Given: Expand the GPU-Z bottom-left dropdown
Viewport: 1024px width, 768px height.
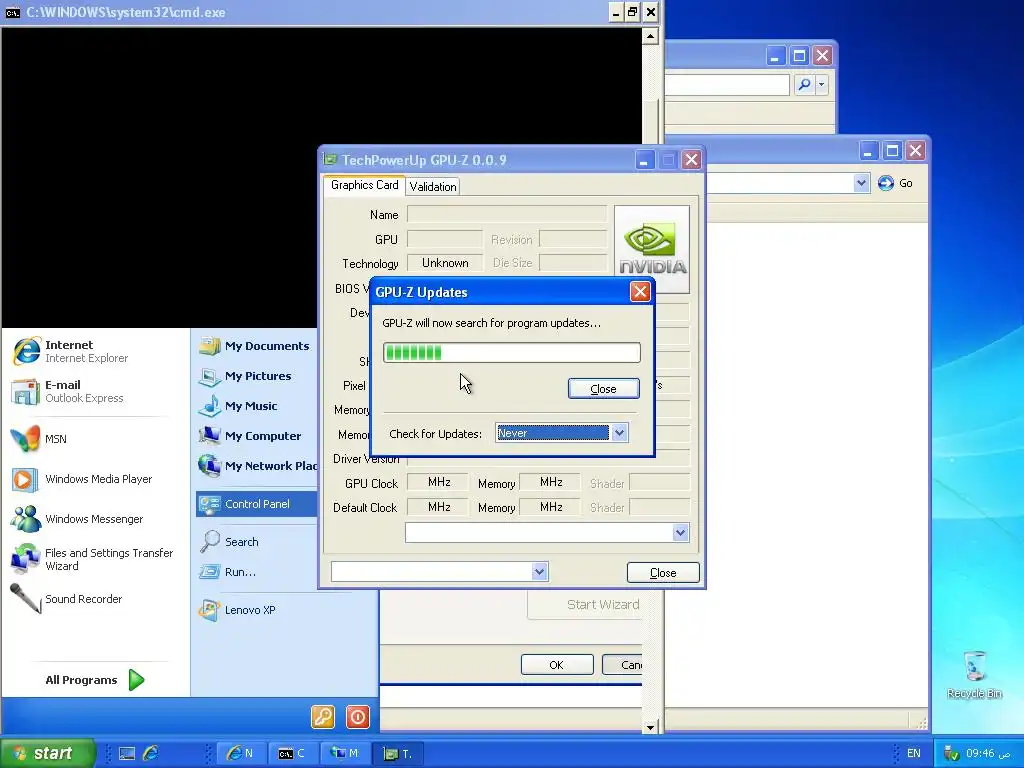Looking at the screenshot, I should coord(539,571).
